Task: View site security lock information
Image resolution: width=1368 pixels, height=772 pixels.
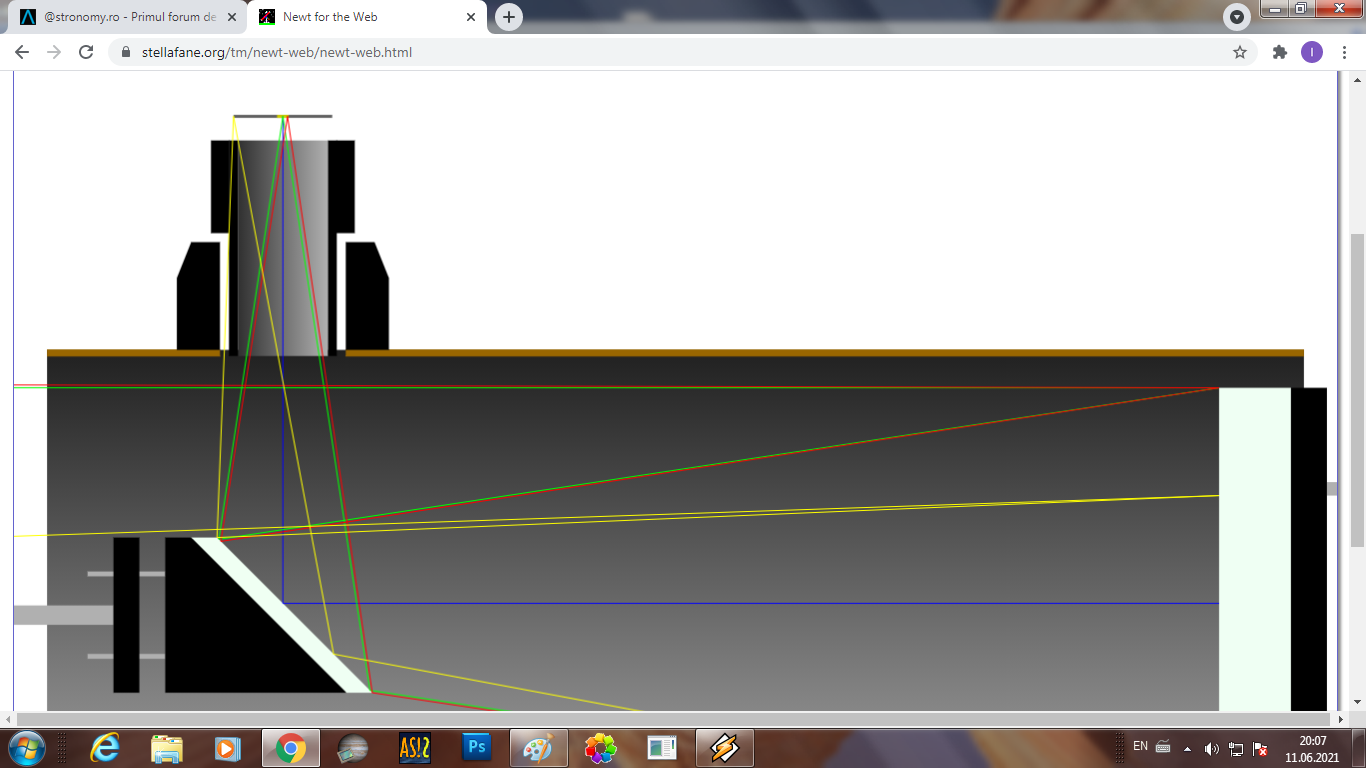Action: pos(126,52)
